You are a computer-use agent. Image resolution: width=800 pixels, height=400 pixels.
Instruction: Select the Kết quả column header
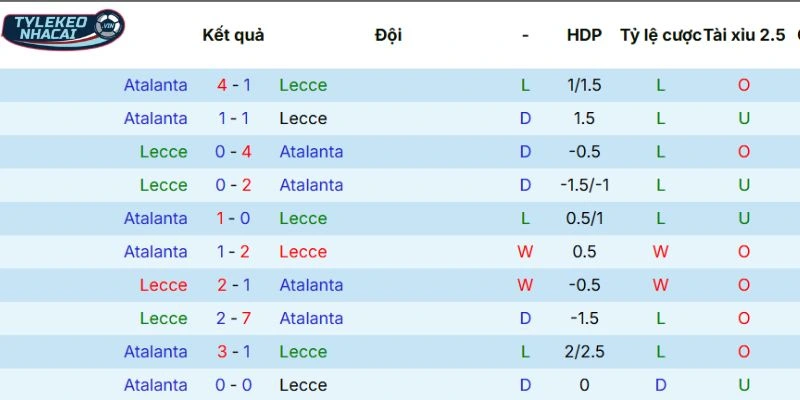click(233, 35)
